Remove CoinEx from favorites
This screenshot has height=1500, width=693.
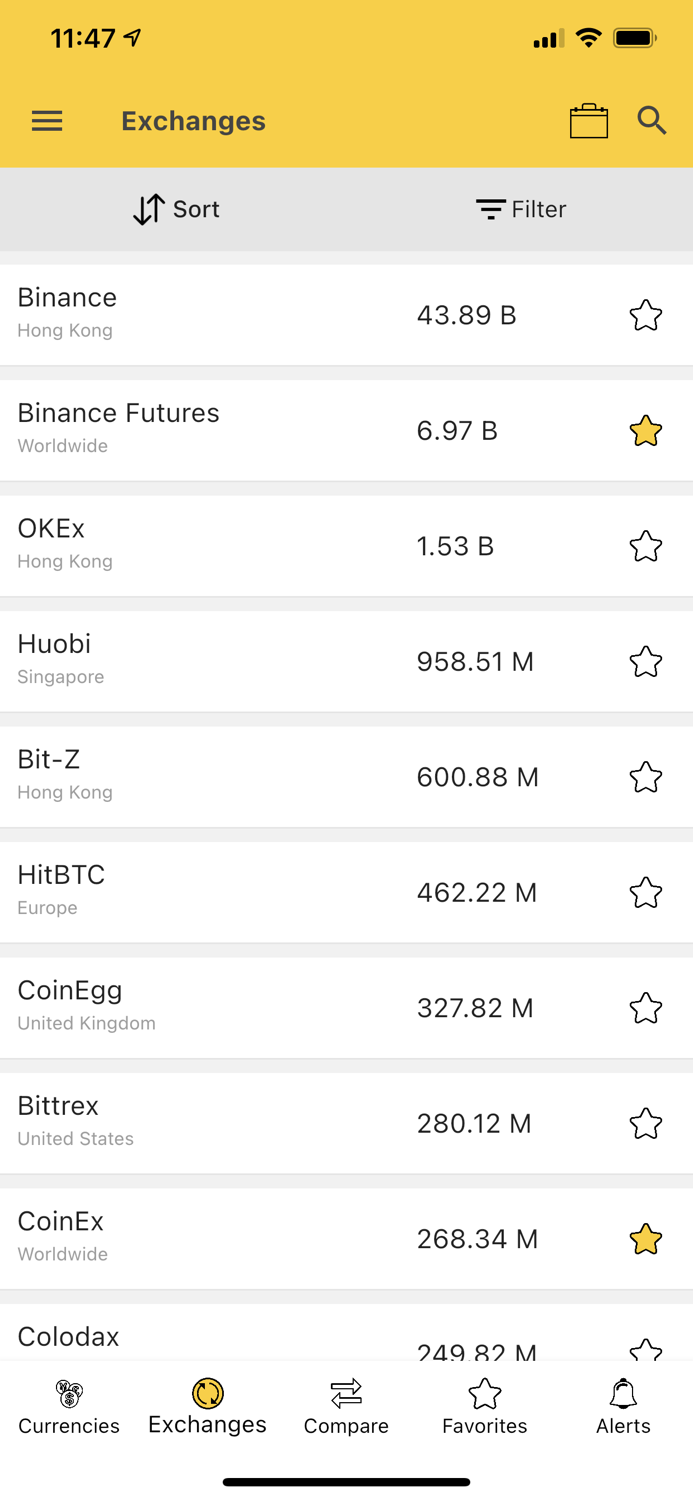(x=645, y=1238)
